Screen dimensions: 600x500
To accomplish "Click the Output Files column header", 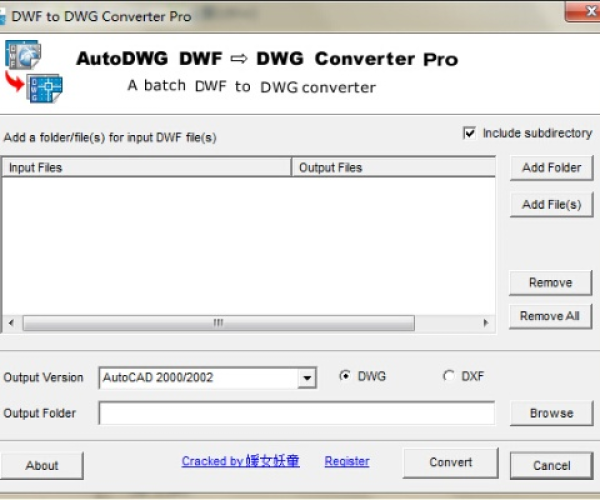I will point(392,168).
